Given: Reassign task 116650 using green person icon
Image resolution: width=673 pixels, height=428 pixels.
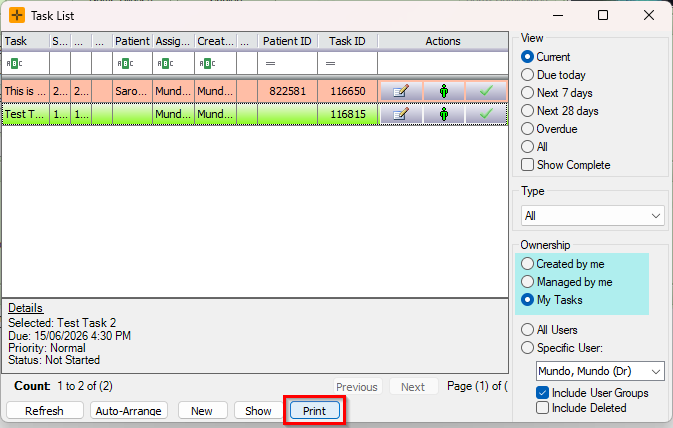Looking at the screenshot, I should pos(444,91).
